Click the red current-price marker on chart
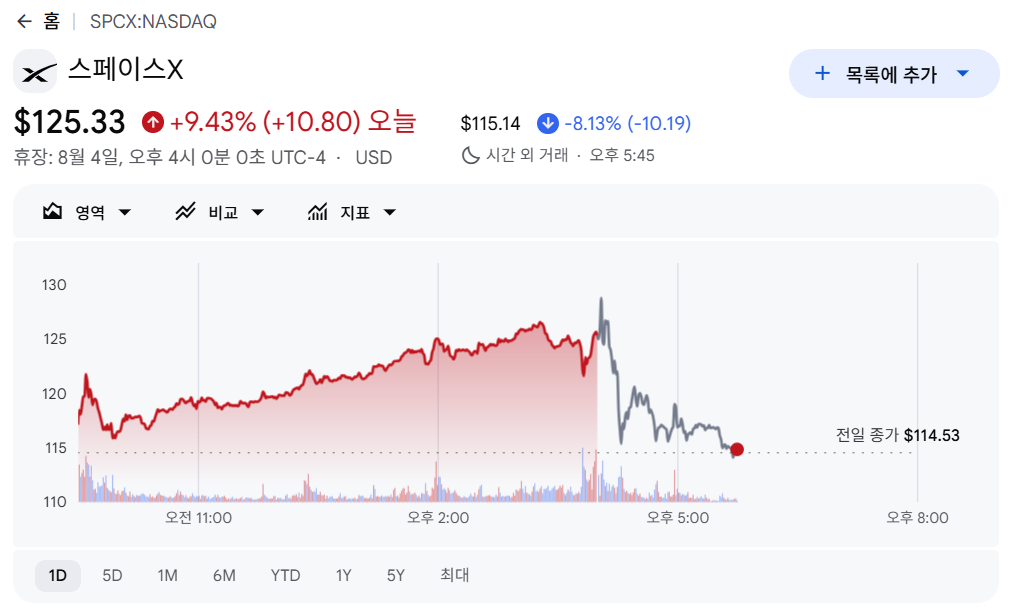1009x609 pixels. tap(737, 449)
